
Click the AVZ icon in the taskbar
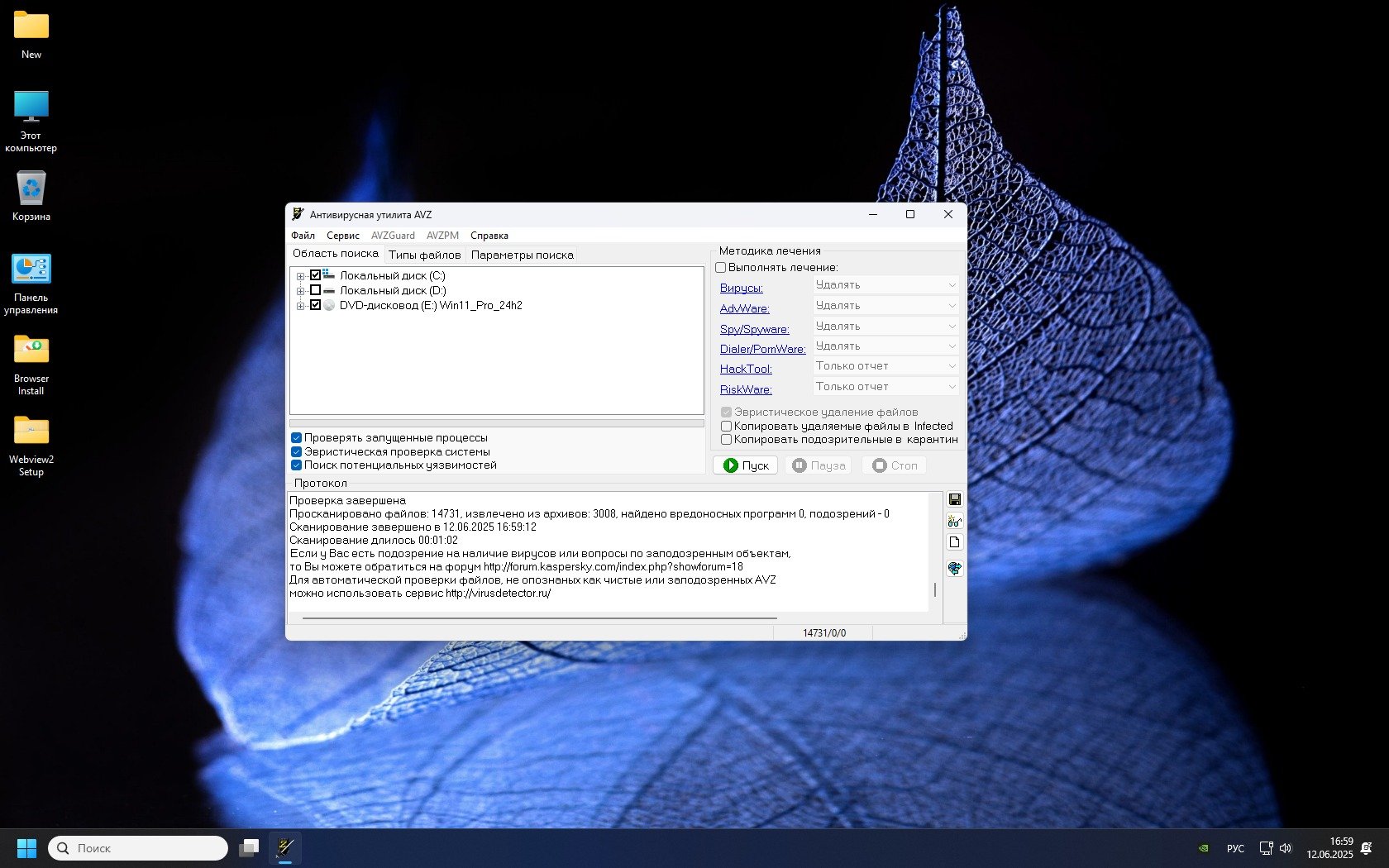coord(285,847)
